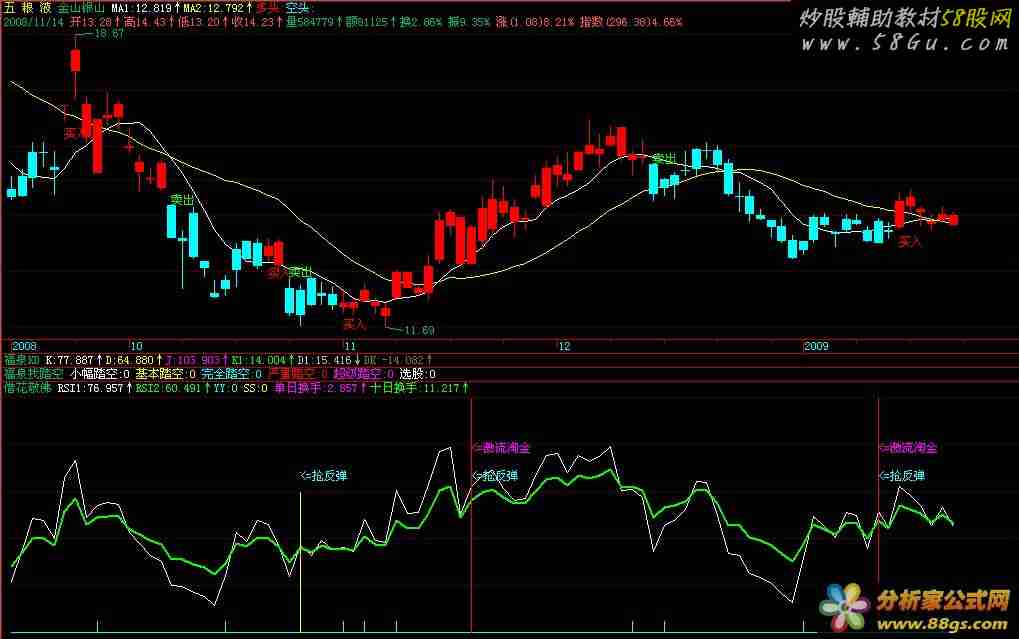The height and width of the screenshot is (639, 1019).
Task: Click the K:77.887 value
Action: click(x=70, y=359)
